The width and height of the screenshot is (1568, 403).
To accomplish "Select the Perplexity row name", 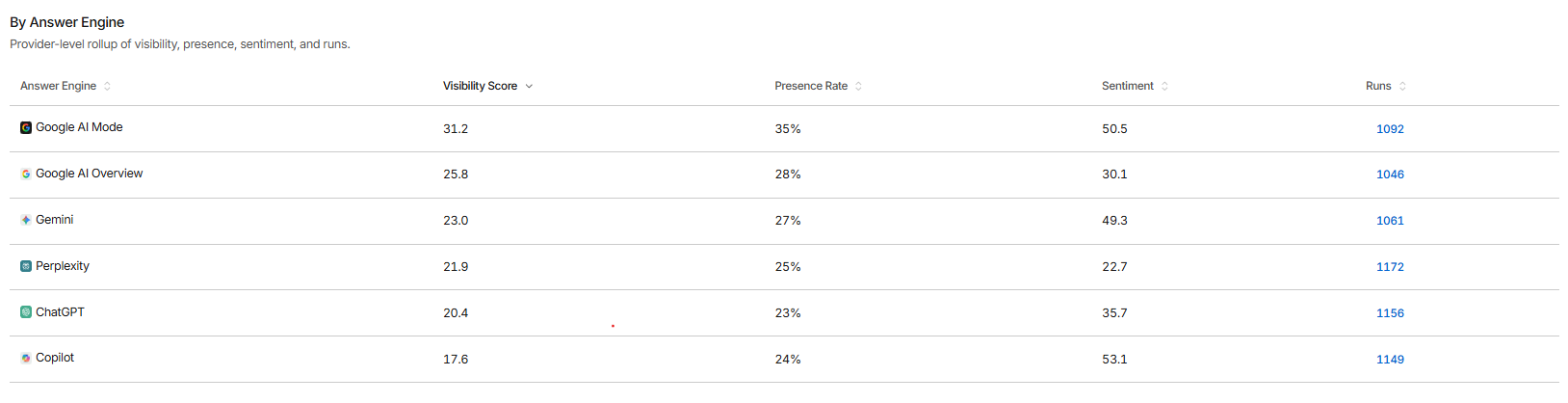I will 63,266.
